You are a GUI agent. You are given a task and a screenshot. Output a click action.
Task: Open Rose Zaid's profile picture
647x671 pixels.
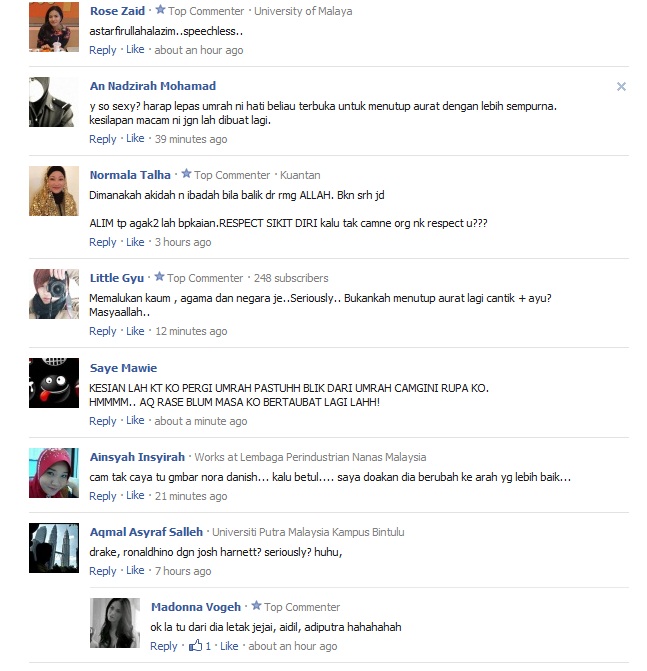click(x=54, y=27)
